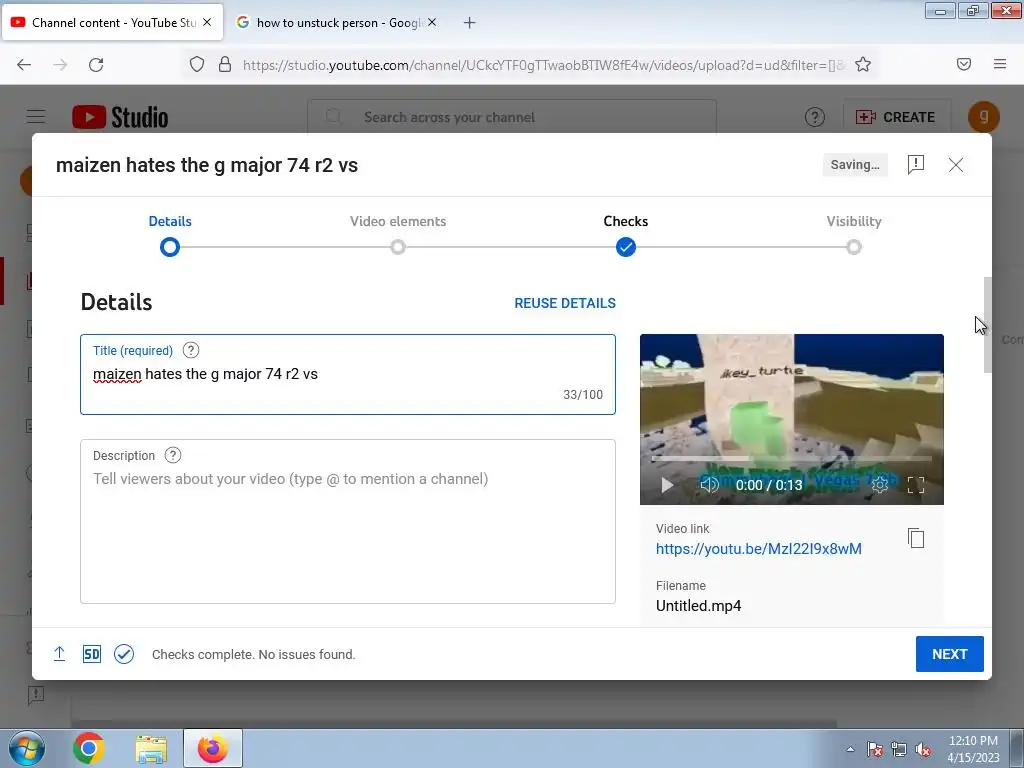This screenshot has width=1024, height=768.
Task: Open video player settings gear
Action: 880,485
